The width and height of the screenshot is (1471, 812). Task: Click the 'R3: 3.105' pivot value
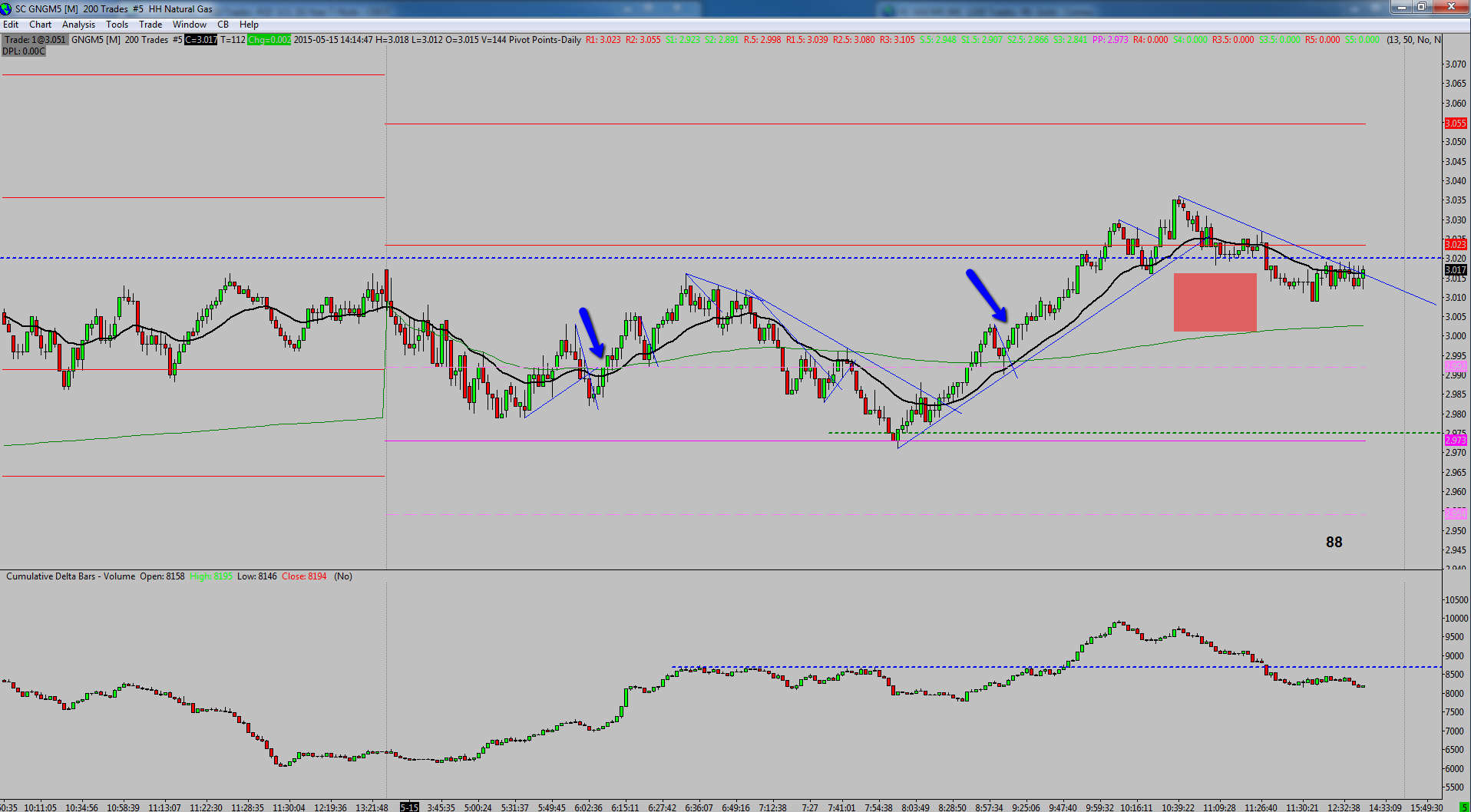[897, 40]
